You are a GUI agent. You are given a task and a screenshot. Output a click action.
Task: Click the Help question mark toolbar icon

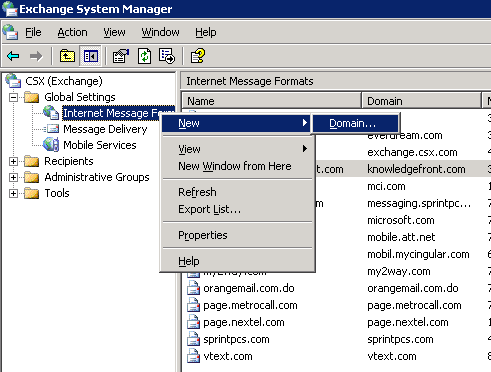(x=198, y=56)
